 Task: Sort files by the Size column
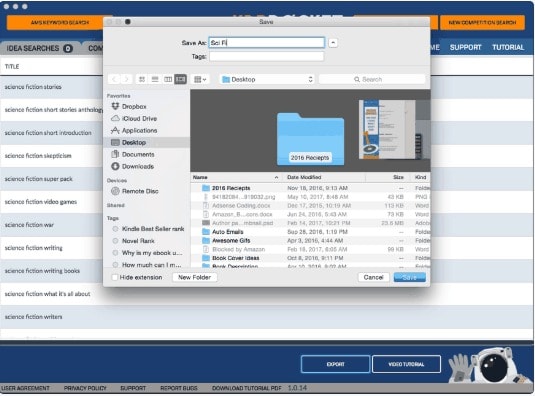pos(387,177)
